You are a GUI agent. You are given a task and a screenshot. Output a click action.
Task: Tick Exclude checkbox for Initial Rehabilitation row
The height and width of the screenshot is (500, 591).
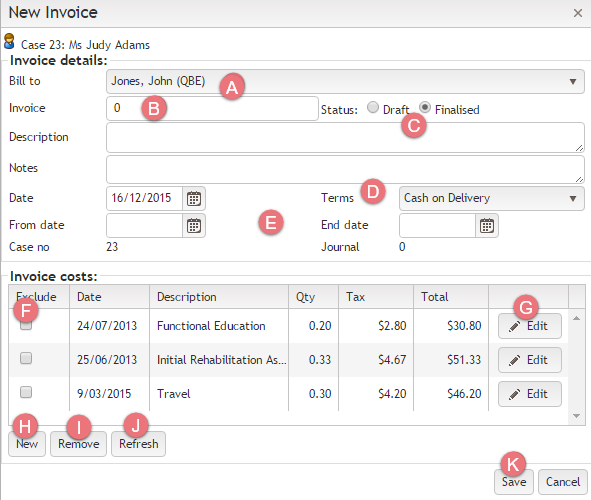tap(26, 358)
